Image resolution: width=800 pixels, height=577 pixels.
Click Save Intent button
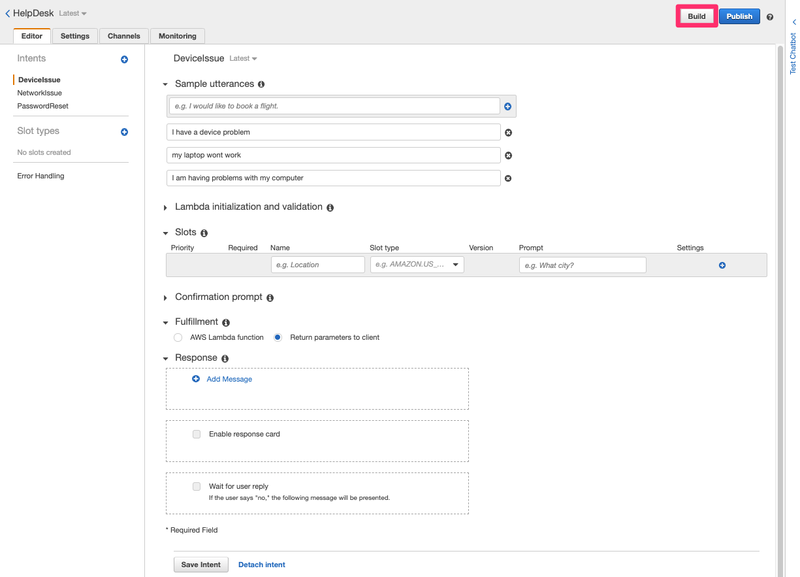pos(201,565)
